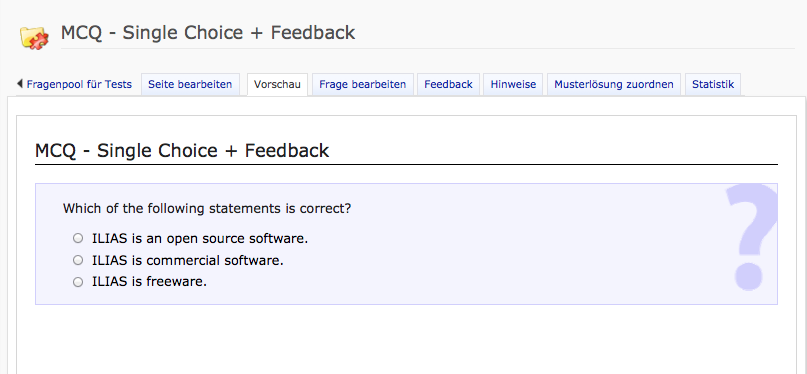
Task: Click the 'ILIAS is commercial software.' answer label
Action: (188, 260)
